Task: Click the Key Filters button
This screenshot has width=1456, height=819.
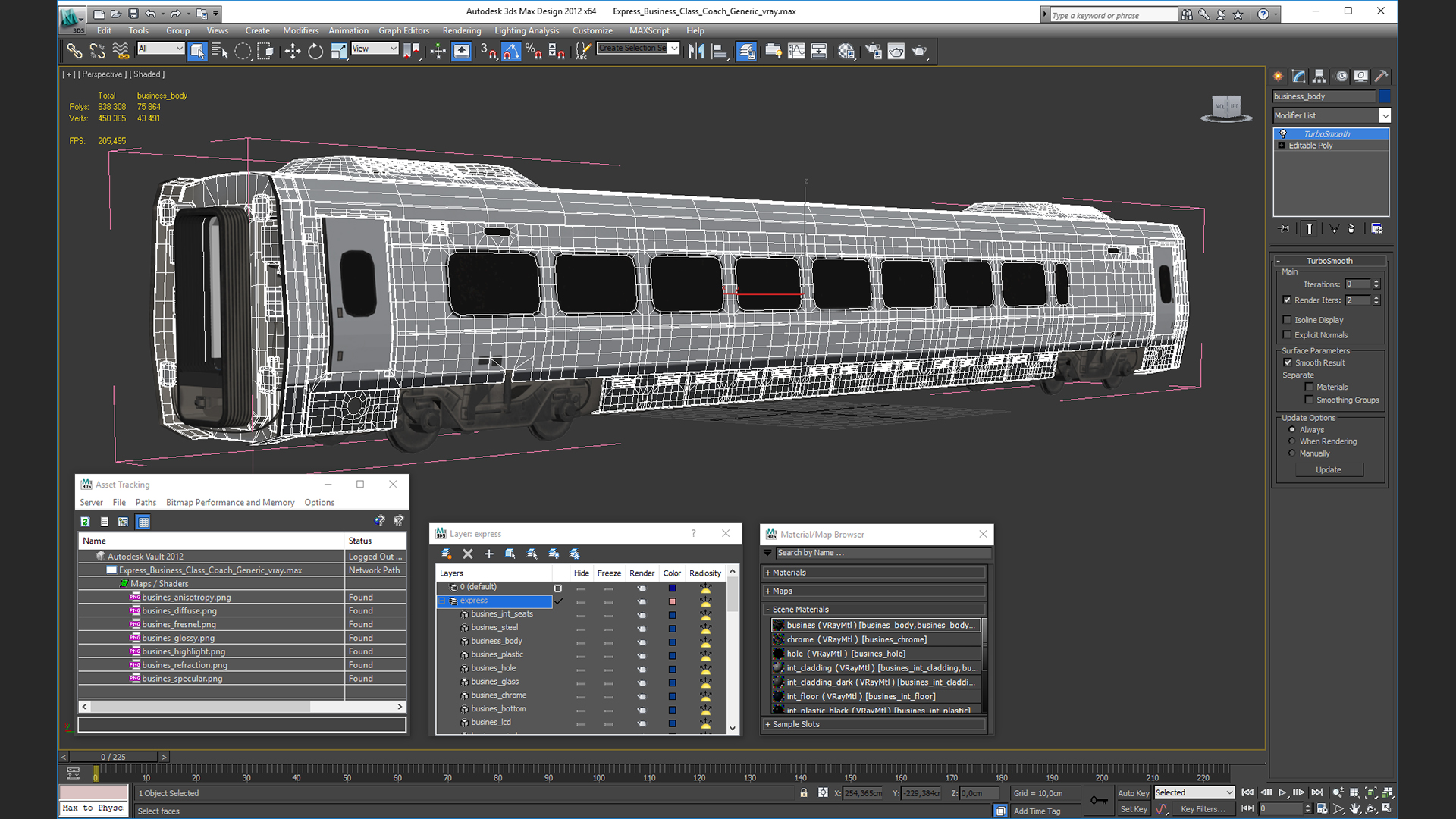Action: point(1203,809)
